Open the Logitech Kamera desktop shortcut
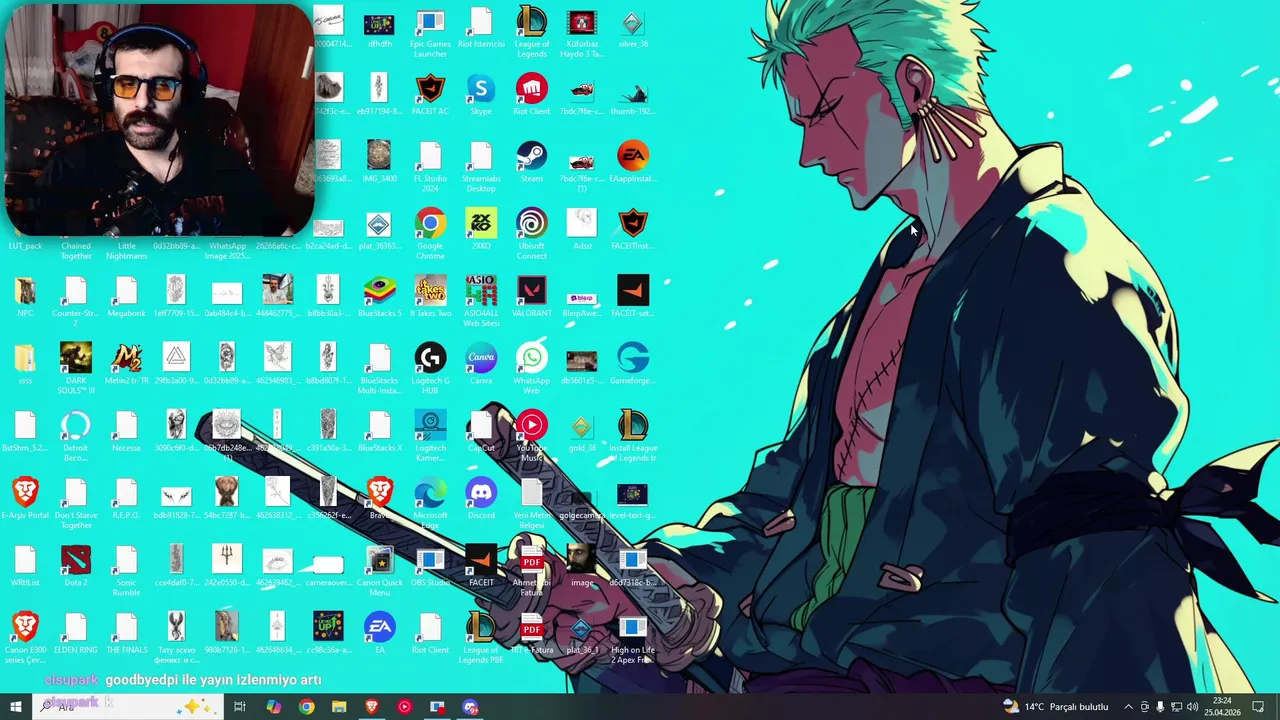The image size is (1280, 720). [x=430, y=436]
